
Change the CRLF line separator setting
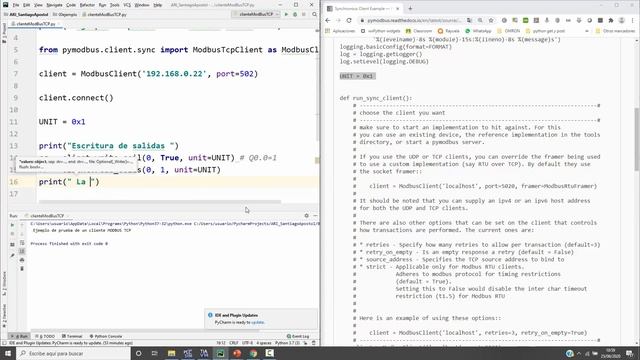point(234,343)
